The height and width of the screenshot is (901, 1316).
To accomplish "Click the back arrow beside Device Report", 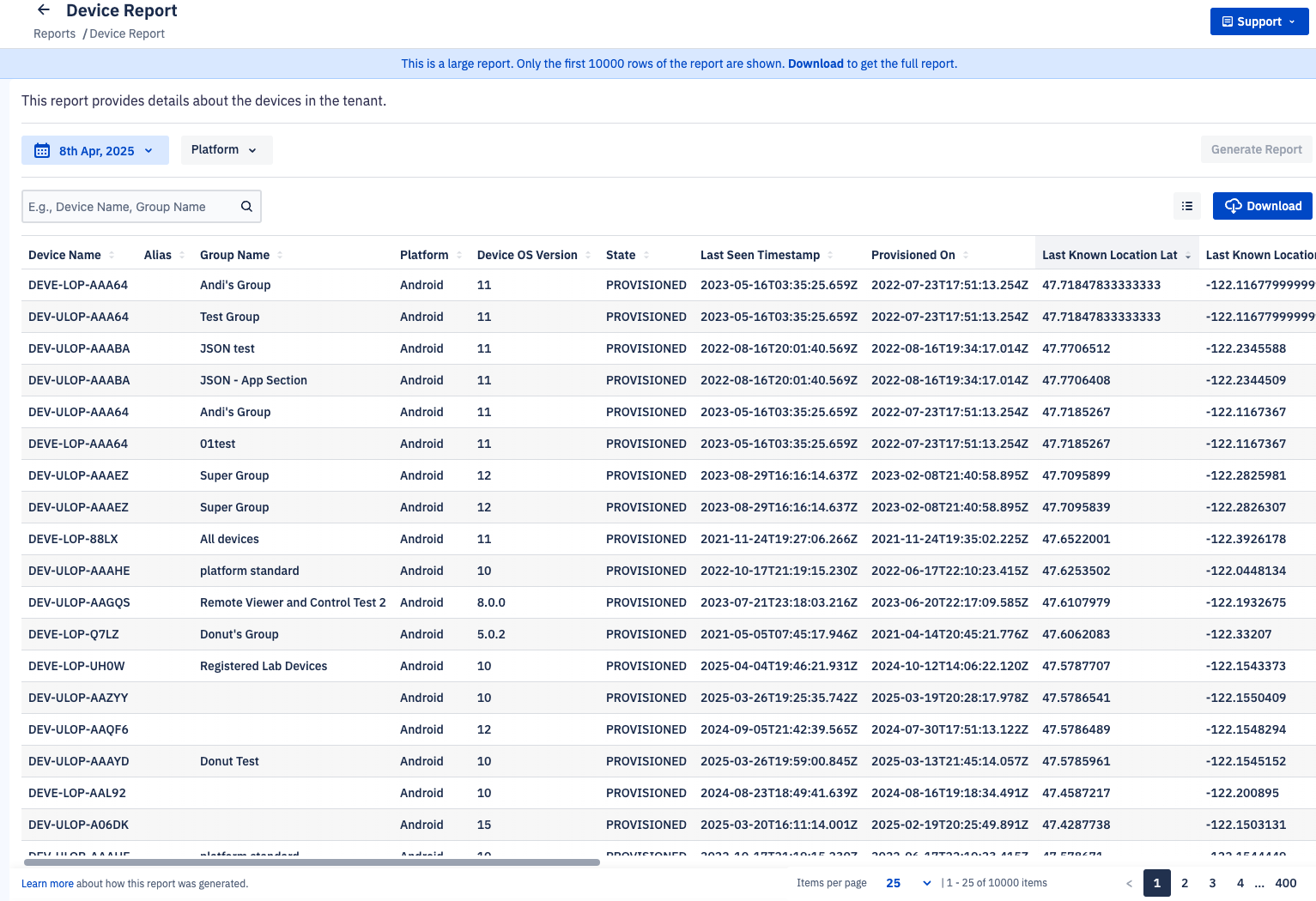I will (44, 10).
